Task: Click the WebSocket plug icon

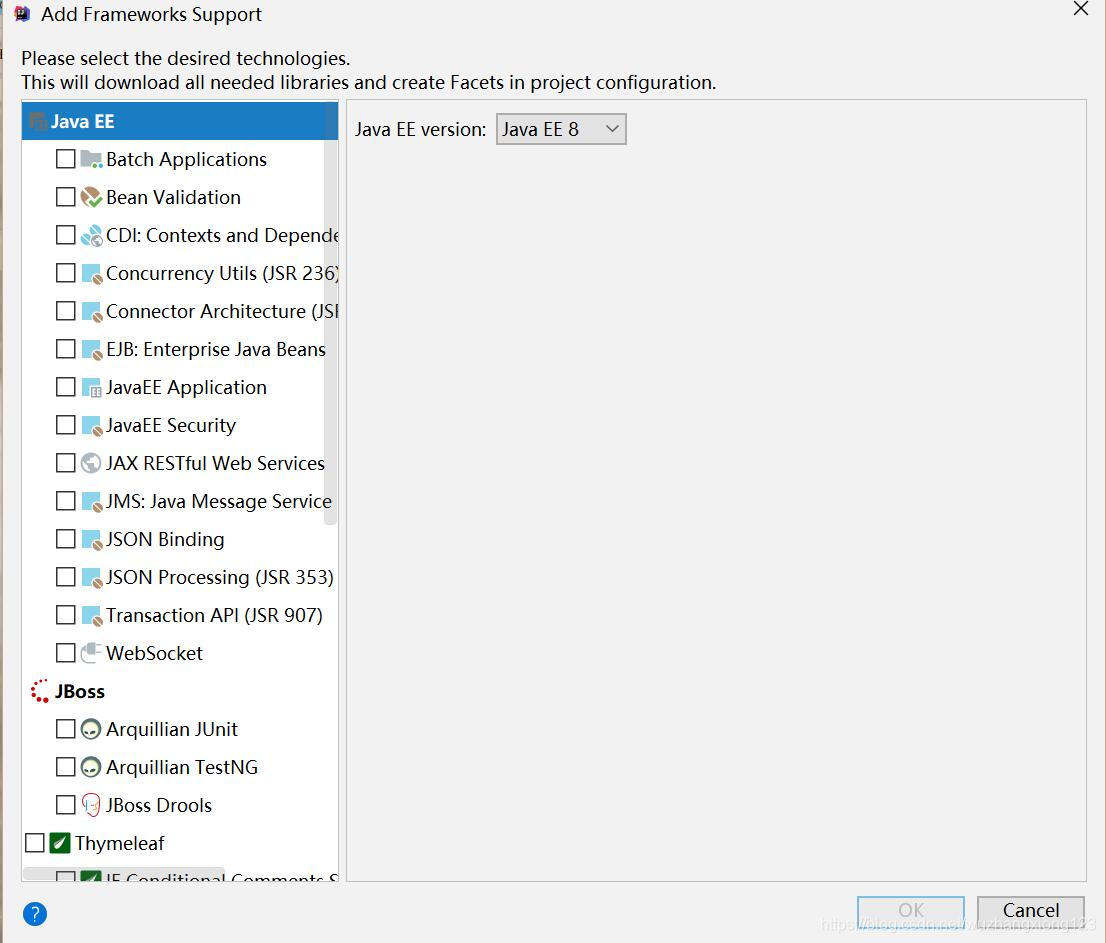Action: coord(92,654)
